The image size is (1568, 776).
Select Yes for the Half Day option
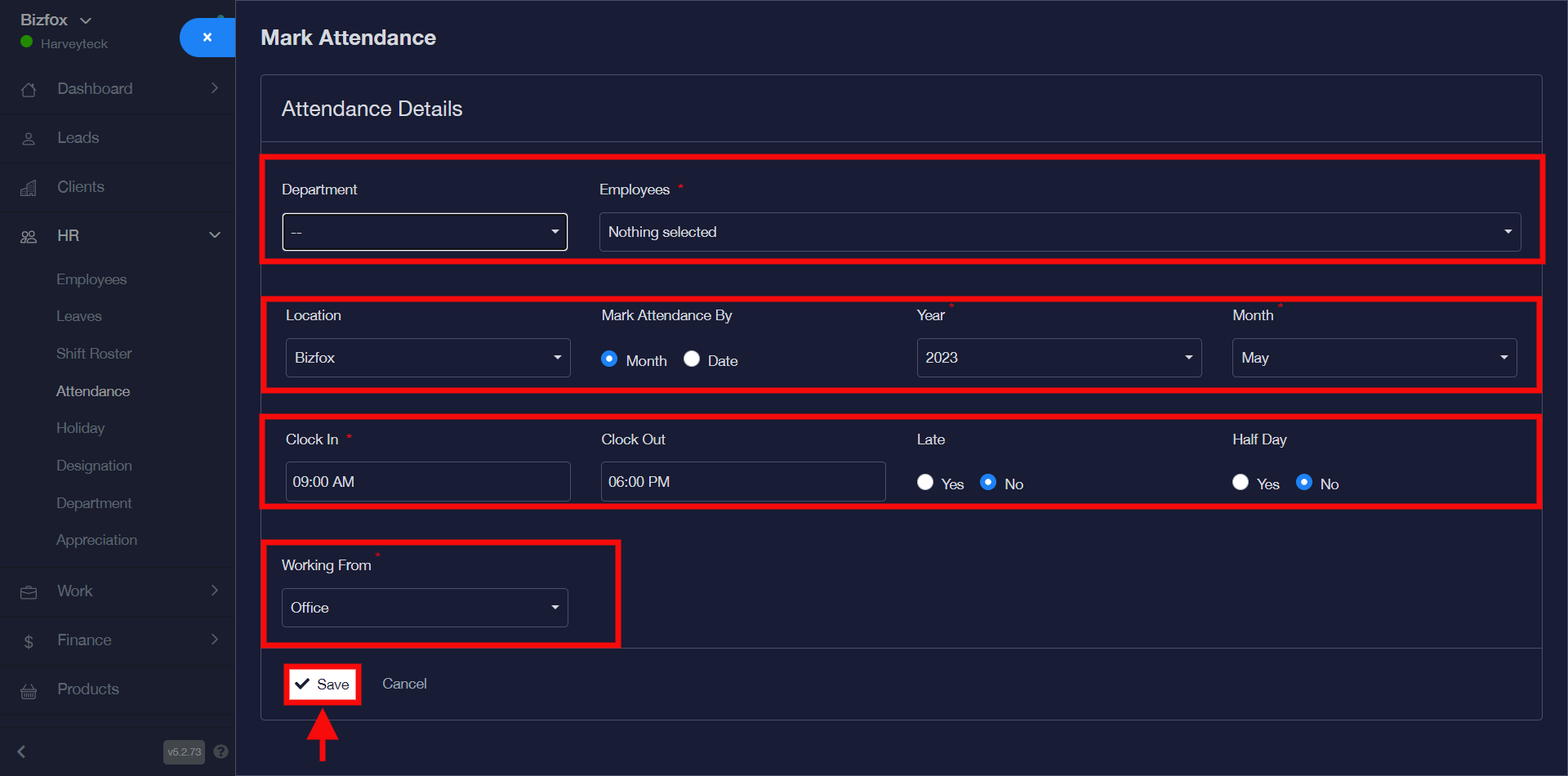pos(1241,483)
